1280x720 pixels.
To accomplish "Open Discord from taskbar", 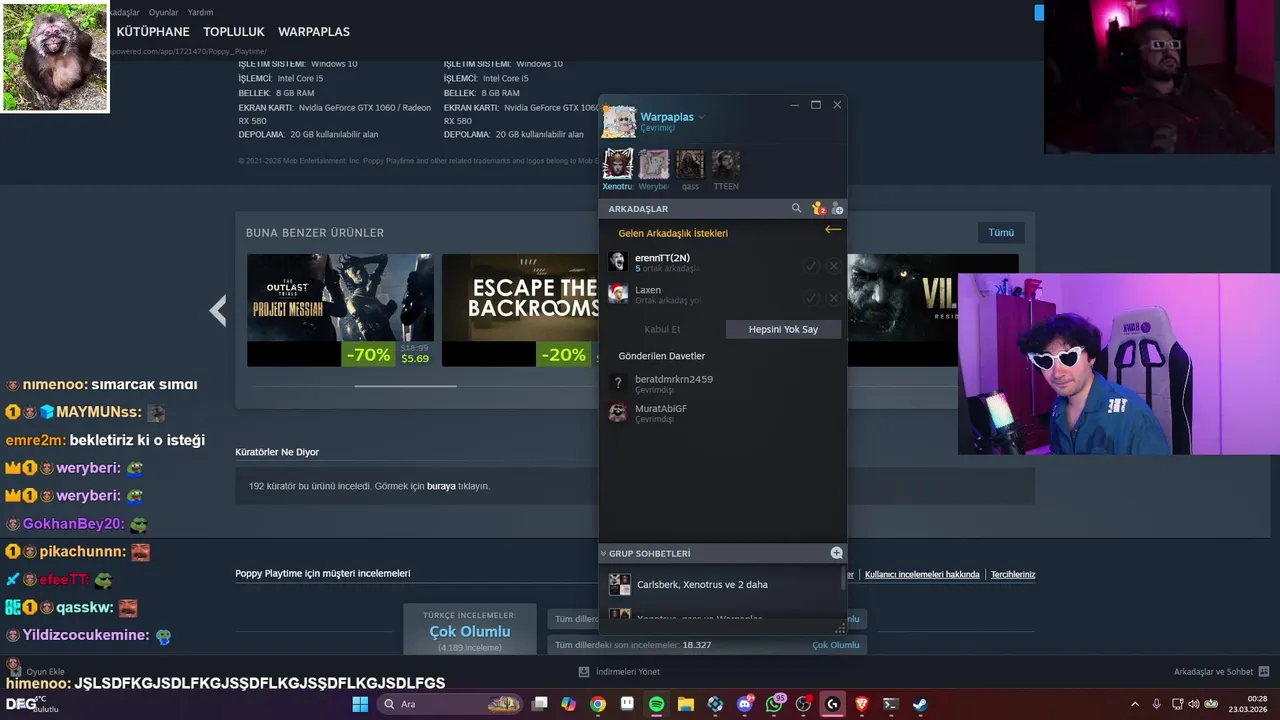I will pos(745,704).
